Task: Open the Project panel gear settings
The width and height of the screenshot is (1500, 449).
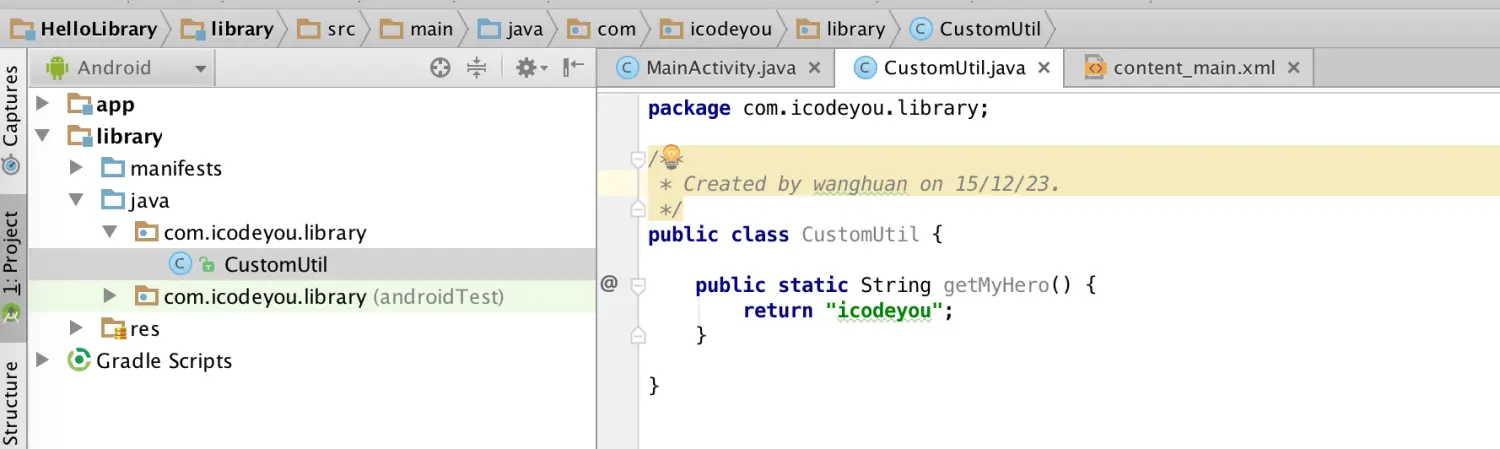Action: 531,68
